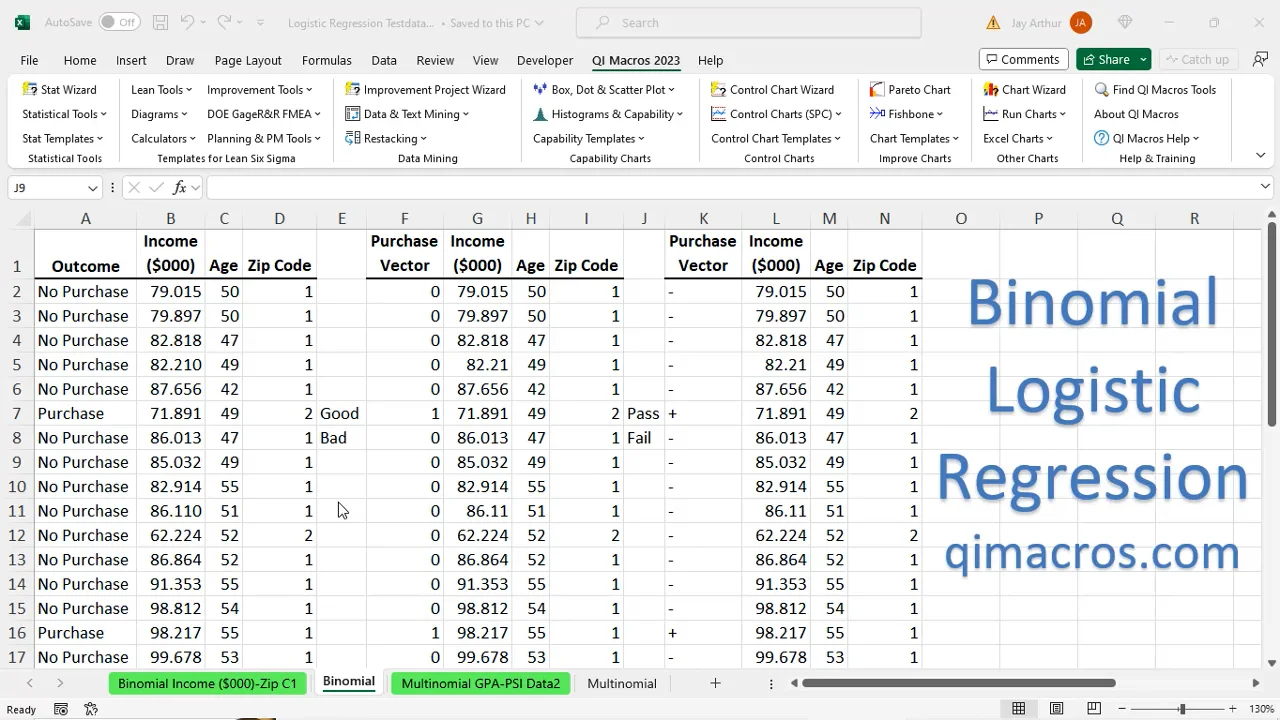
Task: Switch to Page Break Preview view
Action: click(1093, 709)
